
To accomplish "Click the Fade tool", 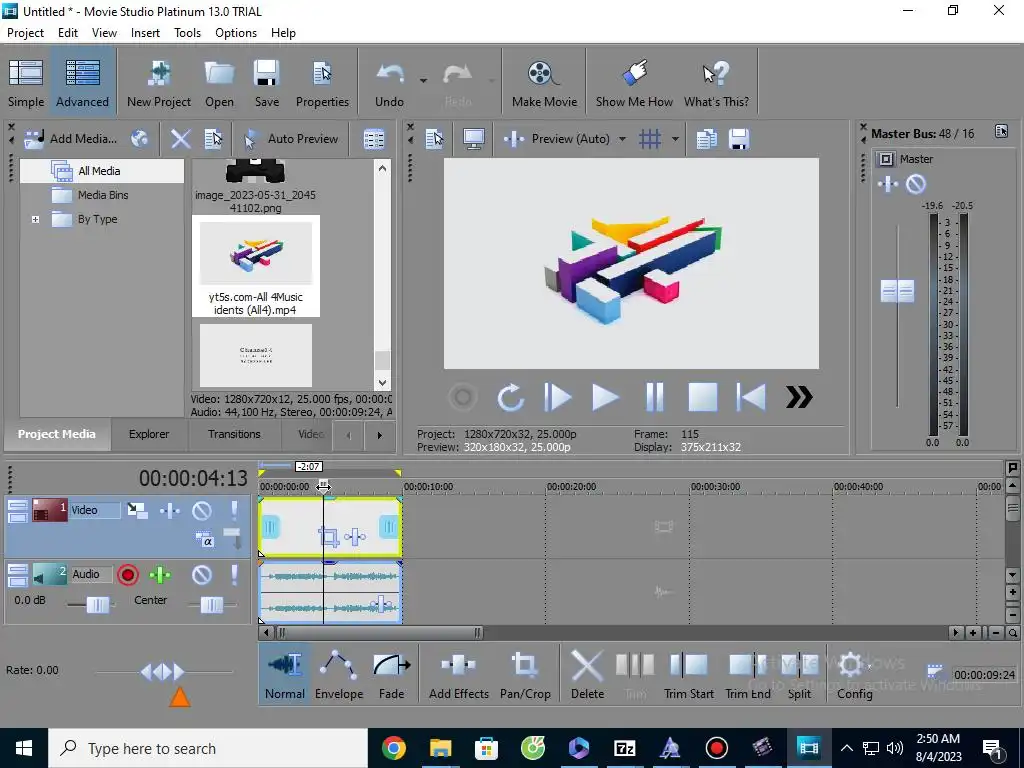I will [391, 675].
